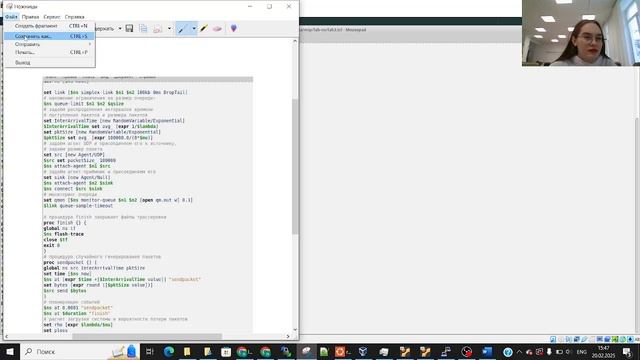Viewport: 640px width, 360px height.
Task: Click the scroll right arrow in Snipping Tool
Action: [x=288, y=336]
